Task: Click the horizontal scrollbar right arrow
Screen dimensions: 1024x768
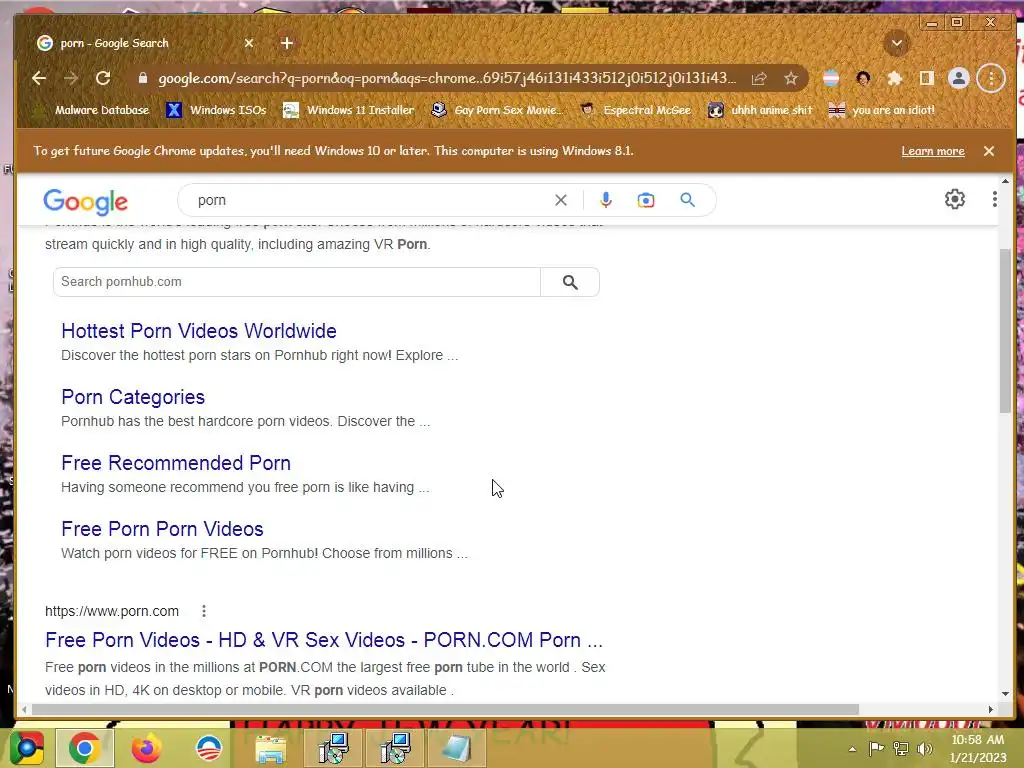Action: tap(991, 709)
